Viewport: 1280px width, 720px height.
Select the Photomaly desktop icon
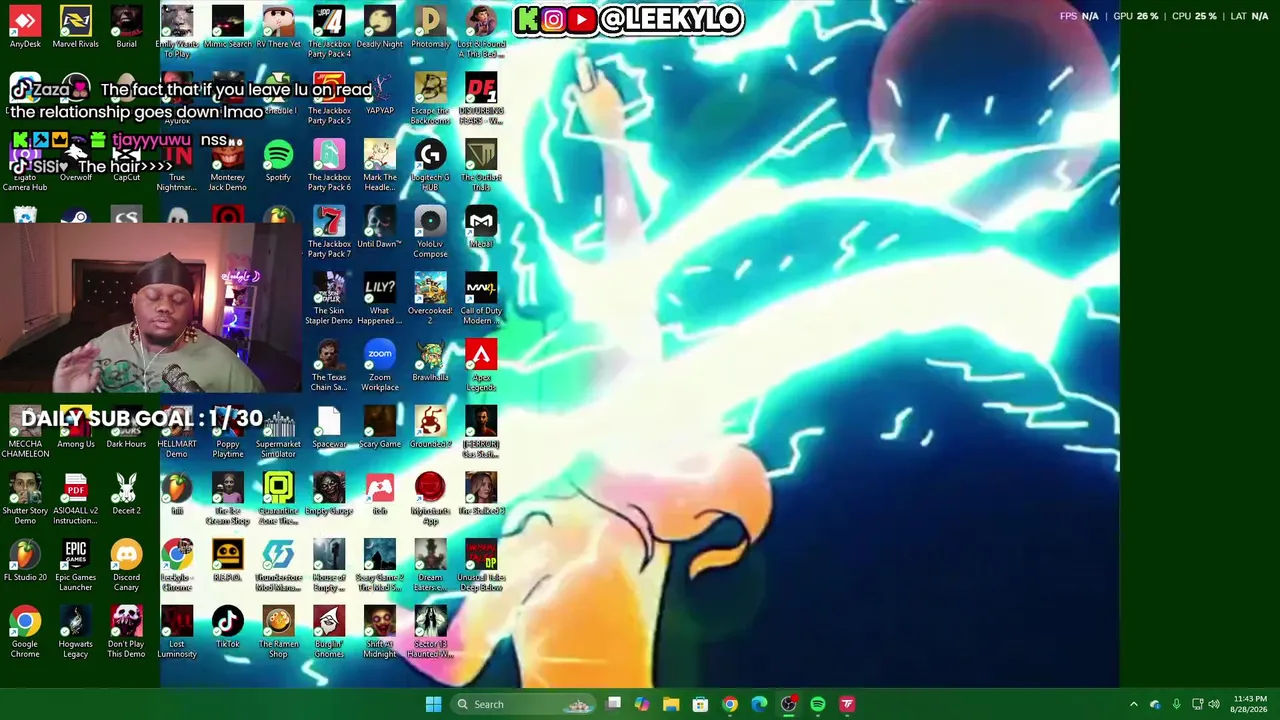point(430,27)
